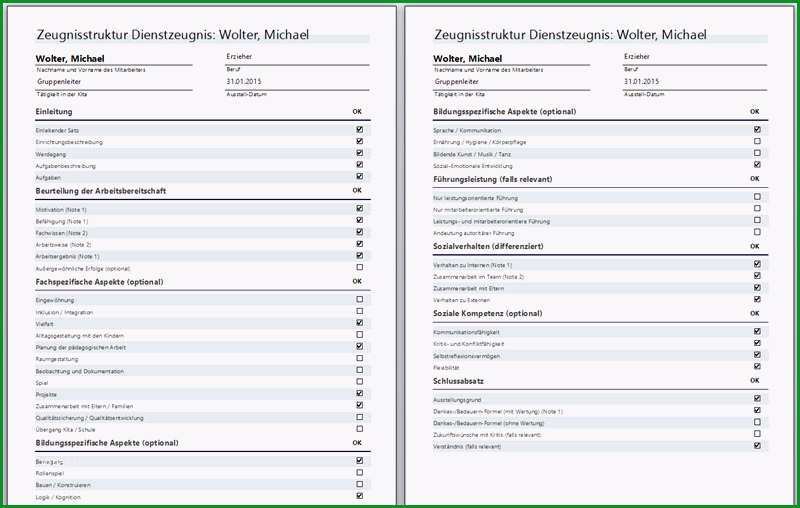Click the name field on the left page
Image resolution: width=800 pixels, height=508 pixels.
pyautogui.click(x=114, y=59)
